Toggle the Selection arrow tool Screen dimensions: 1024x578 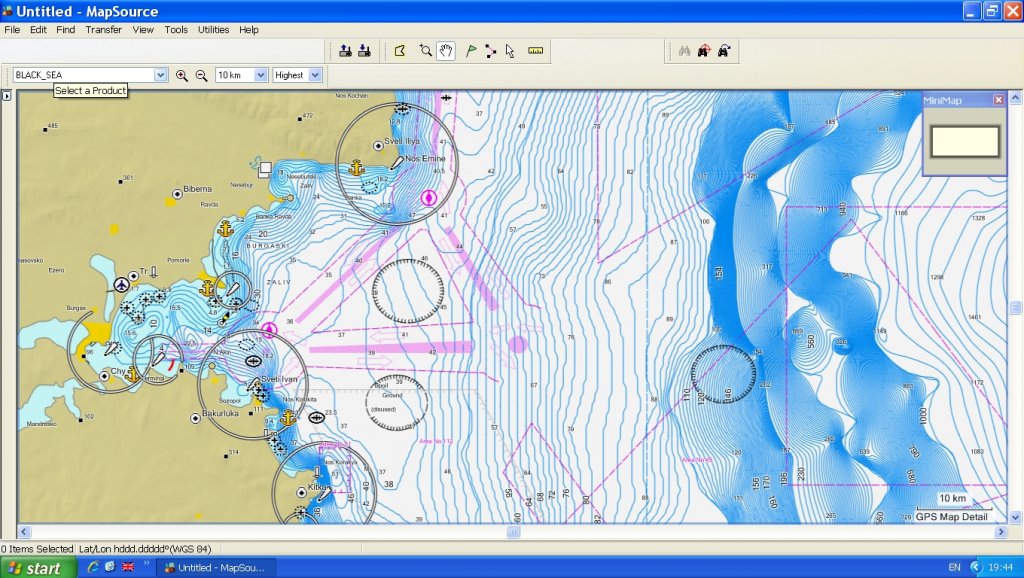click(x=509, y=51)
